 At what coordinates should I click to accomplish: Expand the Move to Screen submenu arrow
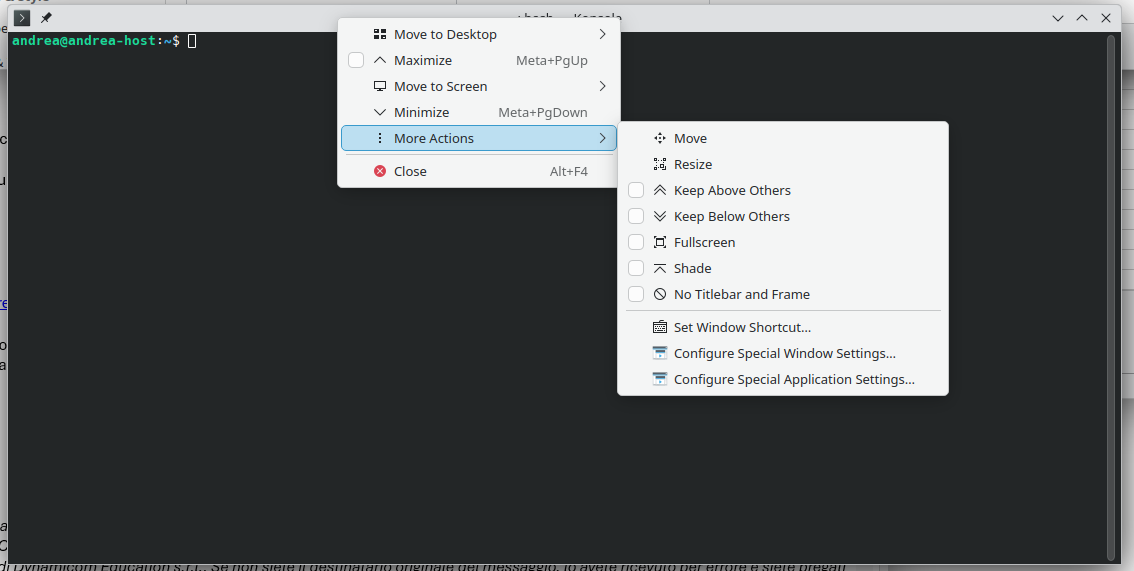click(x=602, y=87)
